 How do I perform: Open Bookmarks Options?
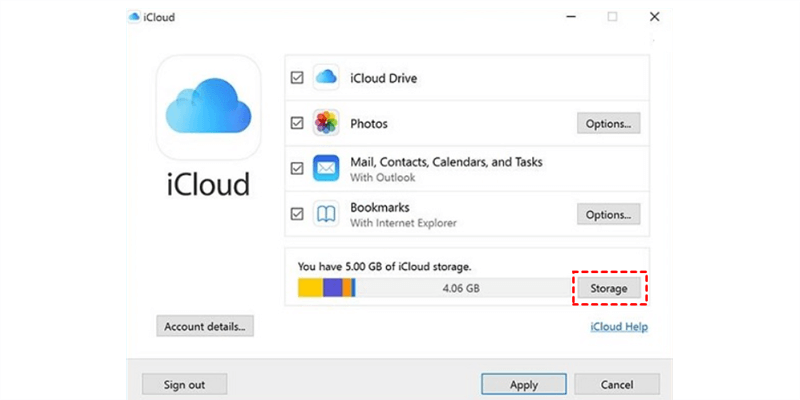608,213
